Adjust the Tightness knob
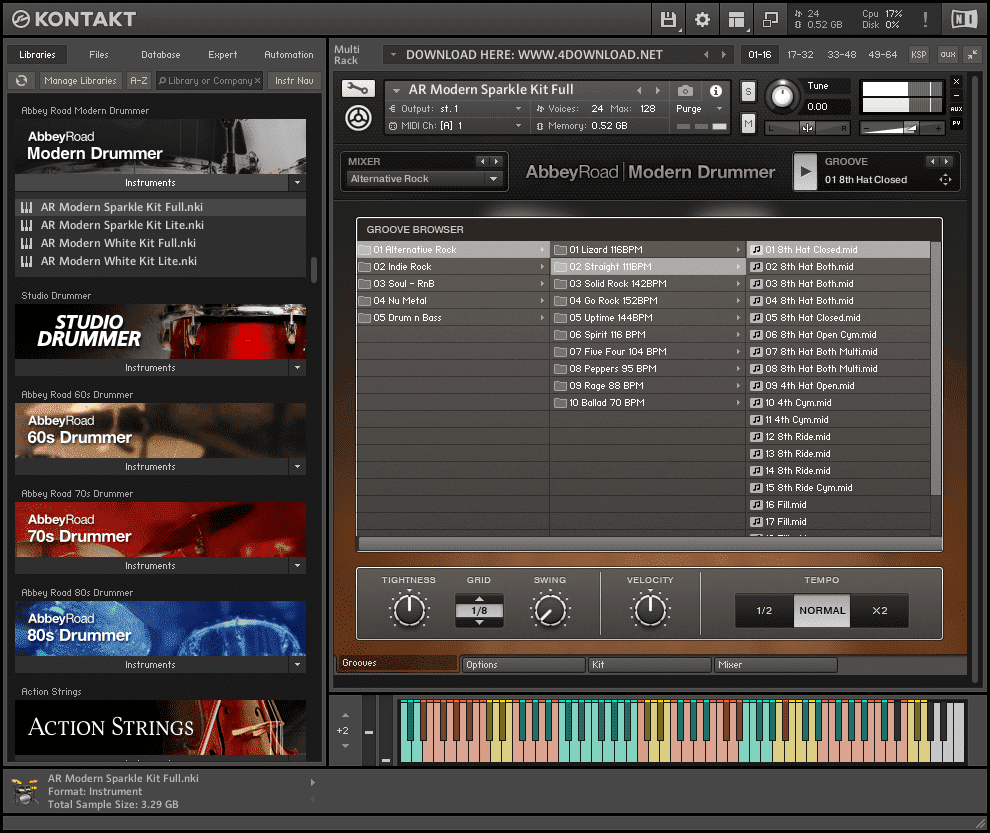Image resolution: width=990 pixels, height=833 pixels. tap(409, 610)
